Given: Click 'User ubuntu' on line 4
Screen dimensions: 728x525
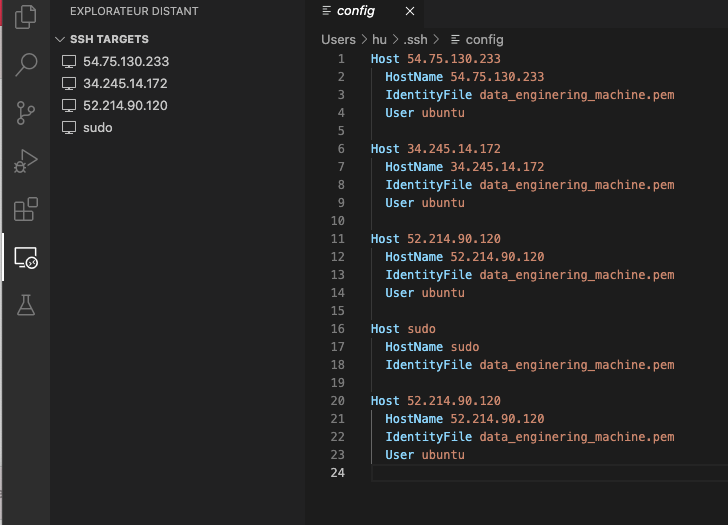Looking at the screenshot, I should pos(425,113).
